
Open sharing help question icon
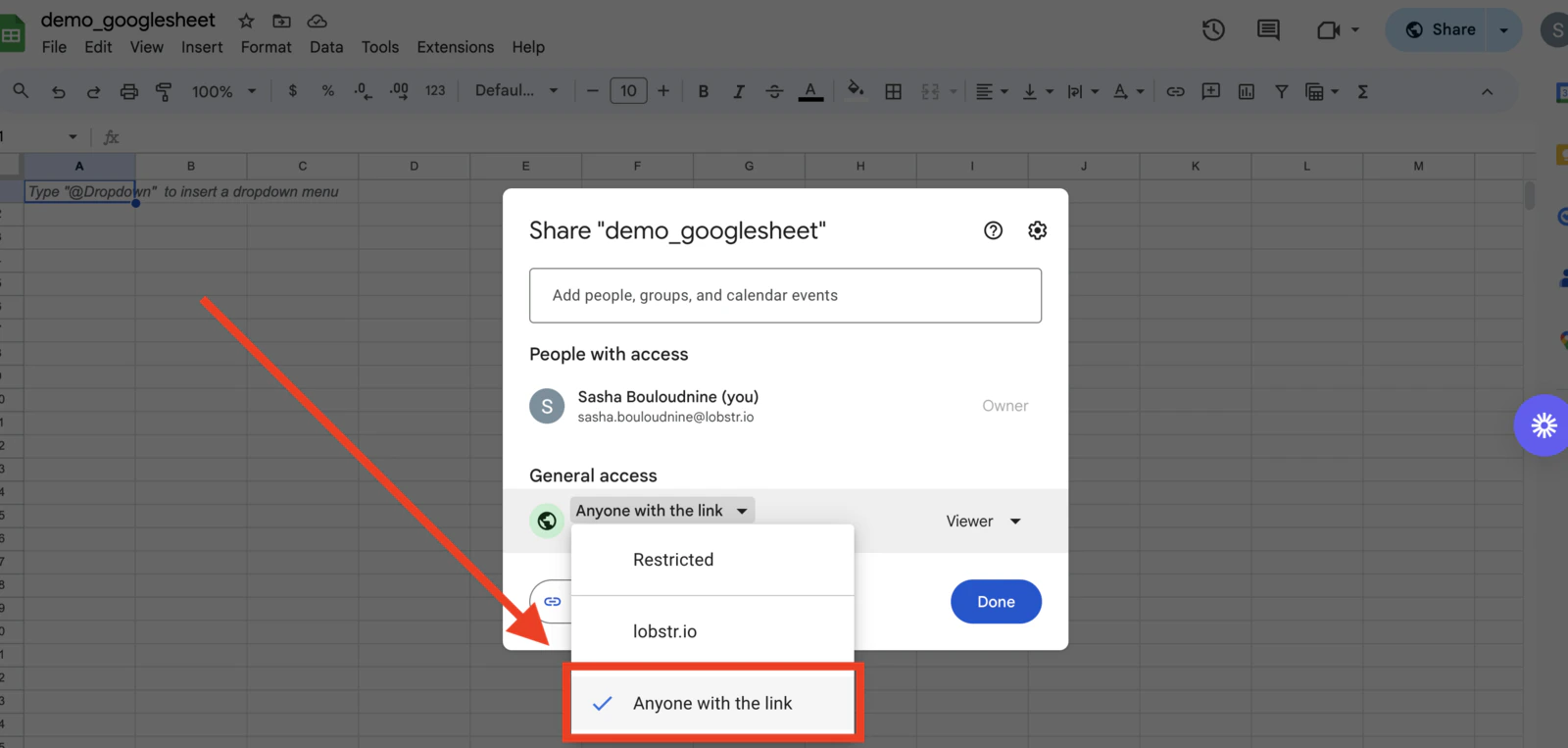click(x=993, y=230)
